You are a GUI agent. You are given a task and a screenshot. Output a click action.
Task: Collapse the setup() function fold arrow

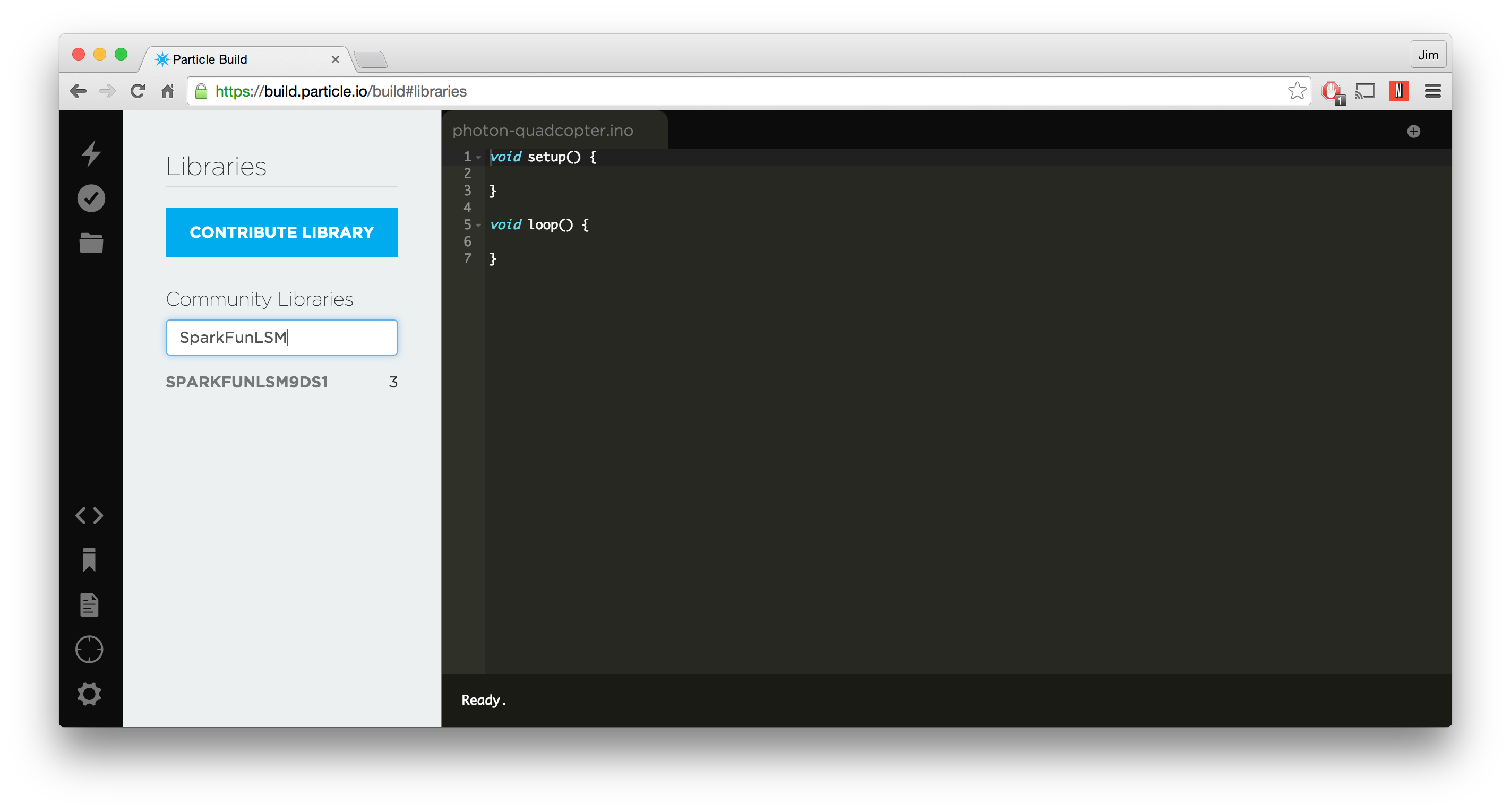(479, 157)
